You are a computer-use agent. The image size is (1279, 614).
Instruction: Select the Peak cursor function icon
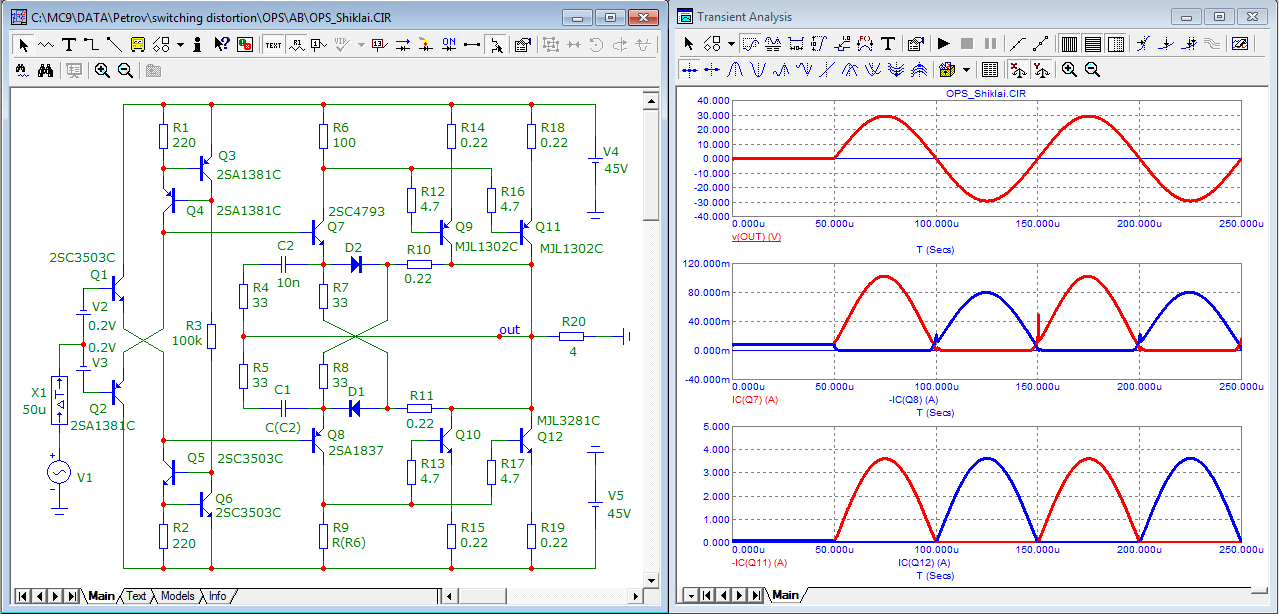736,70
